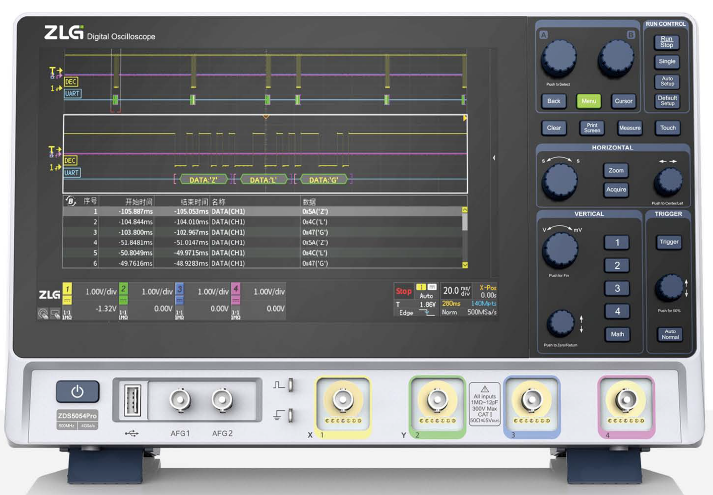Toggle the Touch screen button
713x495 pixels.
point(667,128)
